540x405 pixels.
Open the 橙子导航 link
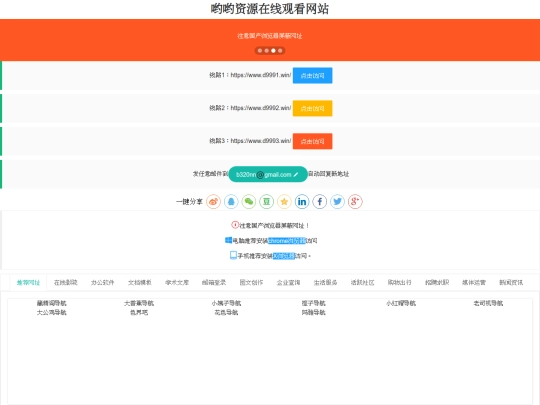(313, 303)
